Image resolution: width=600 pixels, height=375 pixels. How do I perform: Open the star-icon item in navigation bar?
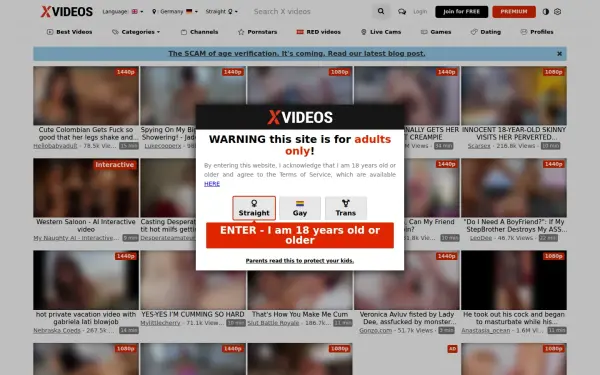pos(257,32)
